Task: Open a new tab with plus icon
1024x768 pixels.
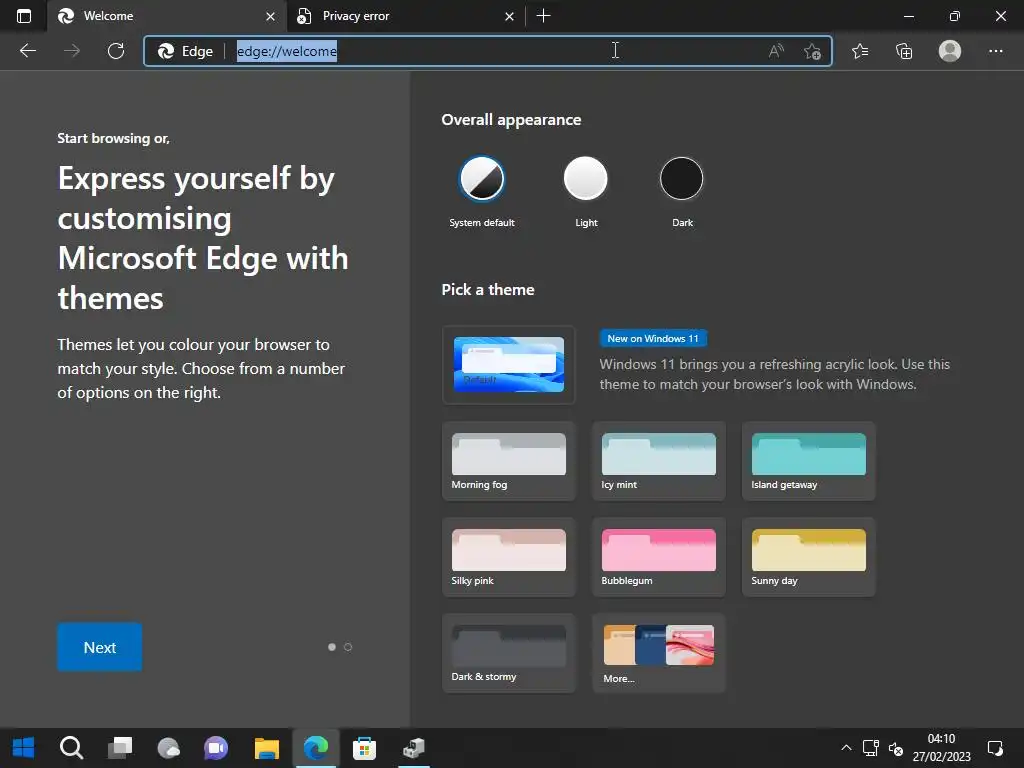Action: point(543,16)
